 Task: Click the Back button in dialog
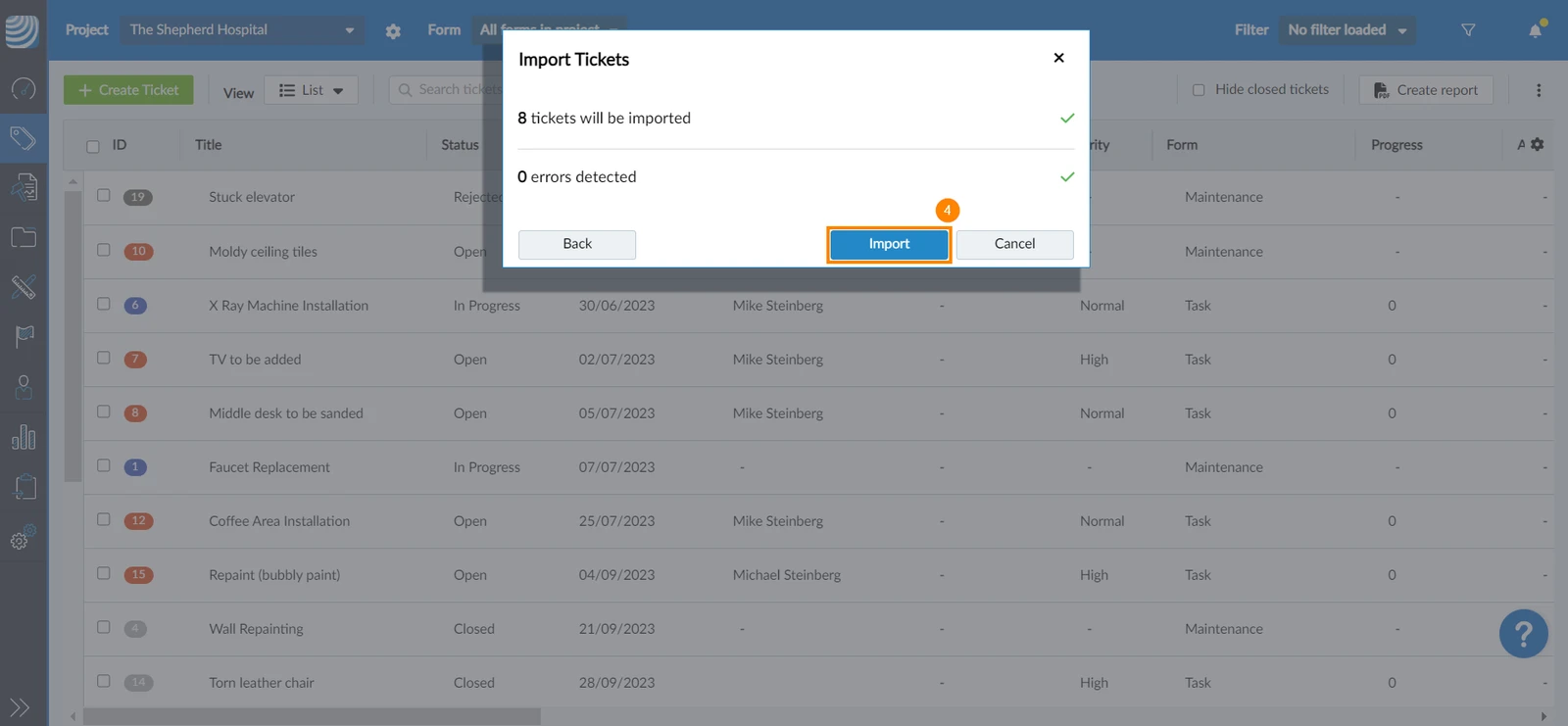pos(577,244)
